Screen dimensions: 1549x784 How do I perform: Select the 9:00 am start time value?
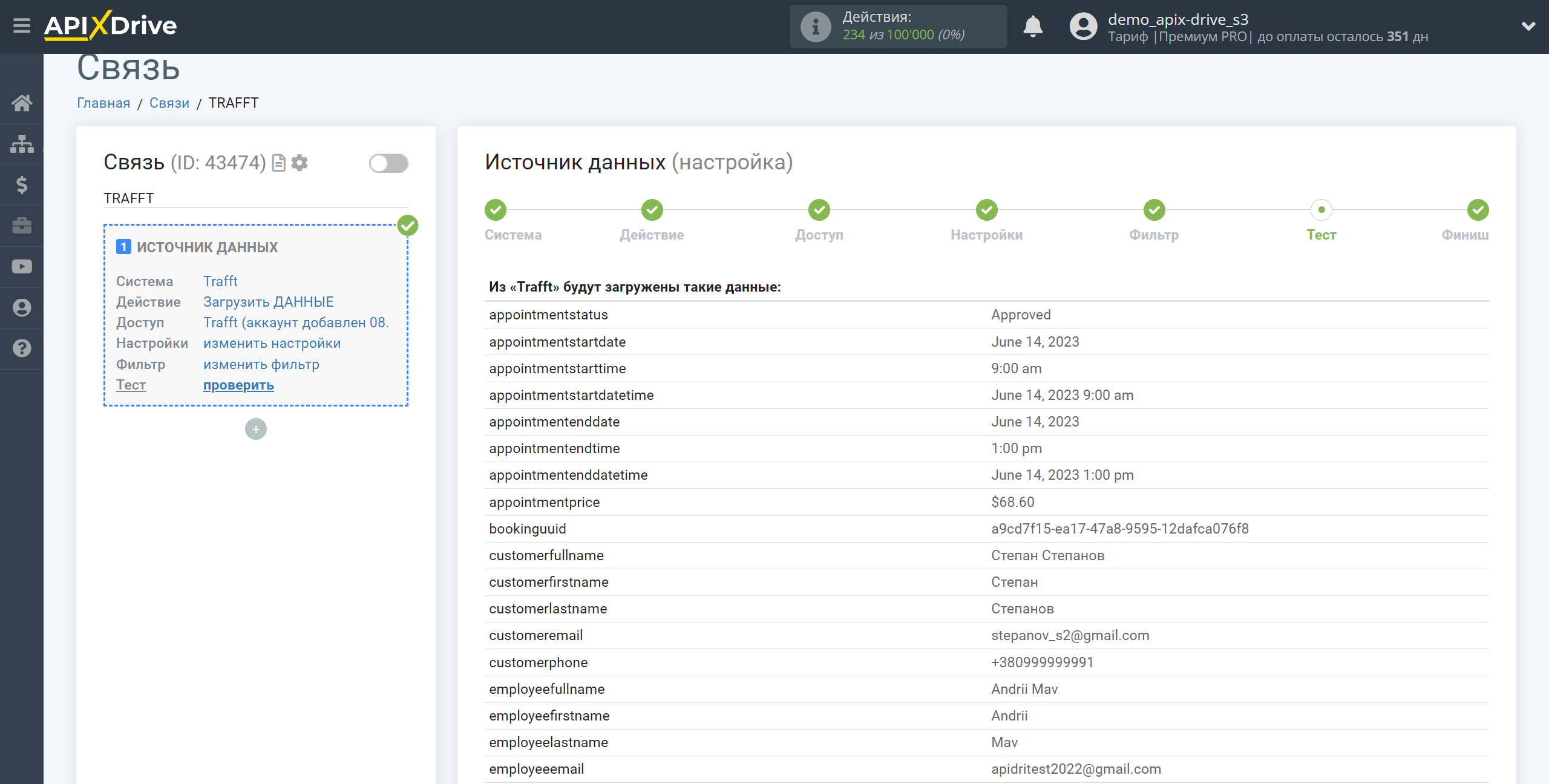tap(1017, 368)
